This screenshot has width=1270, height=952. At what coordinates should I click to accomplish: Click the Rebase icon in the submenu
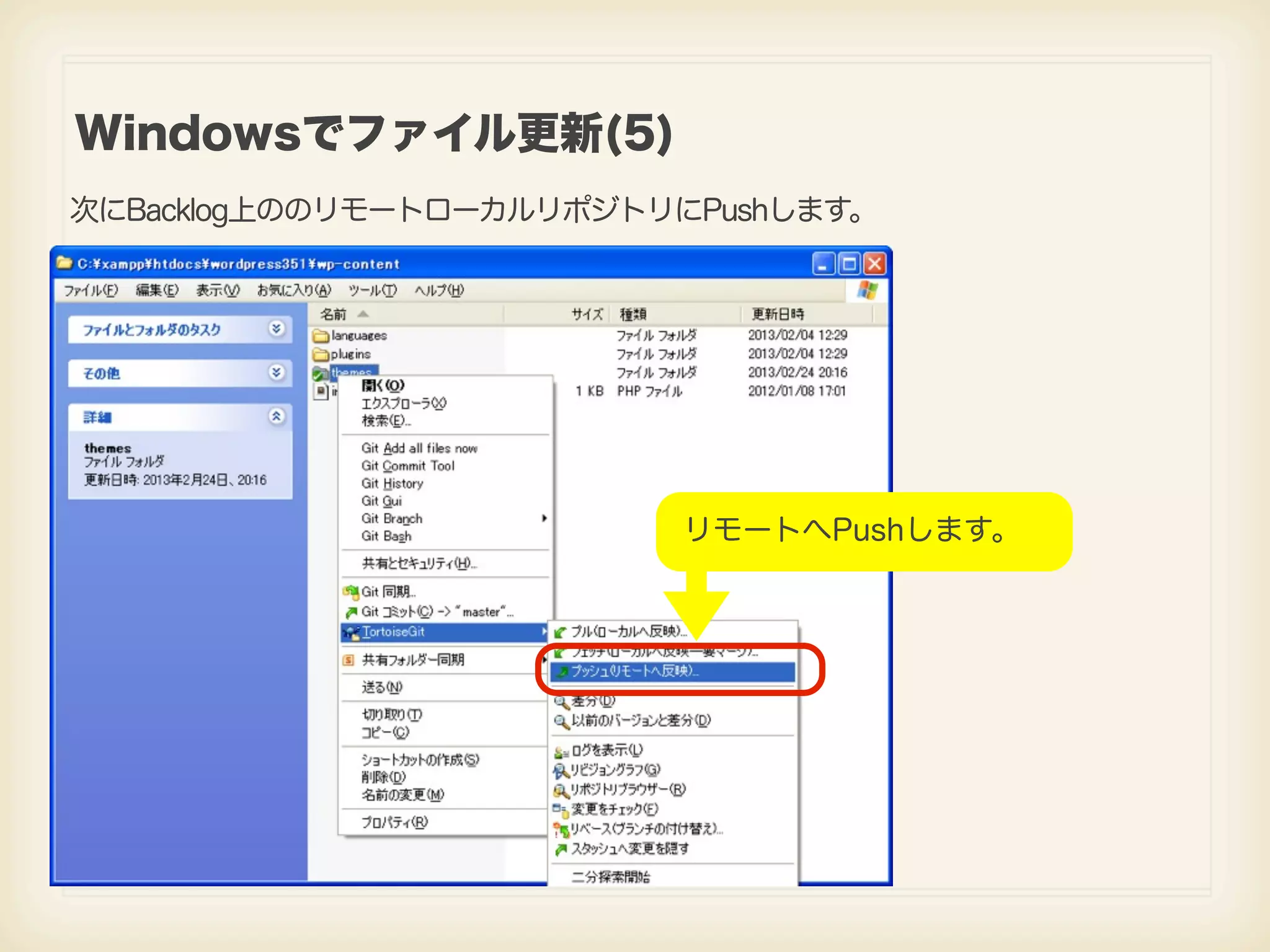tap(561, 829)
